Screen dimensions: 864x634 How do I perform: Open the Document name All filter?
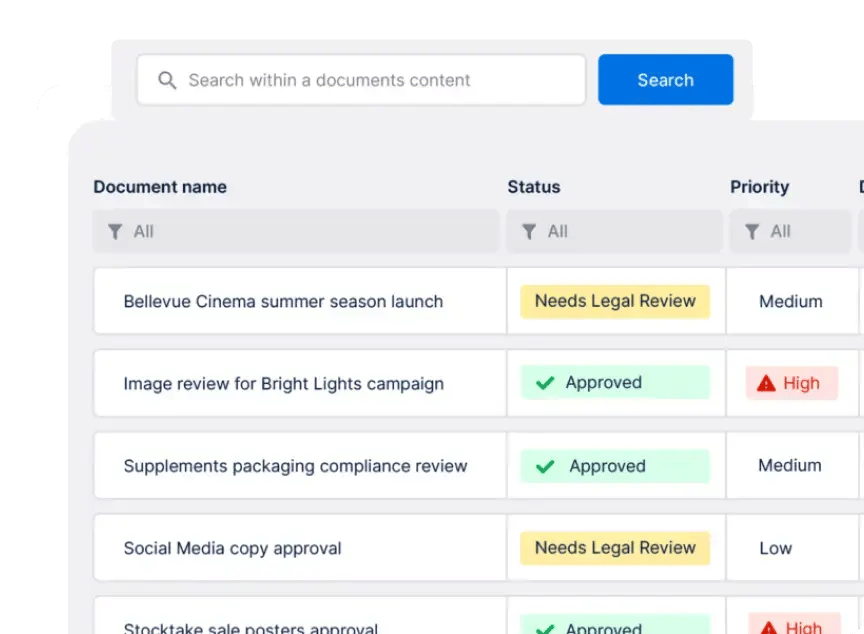296,232
